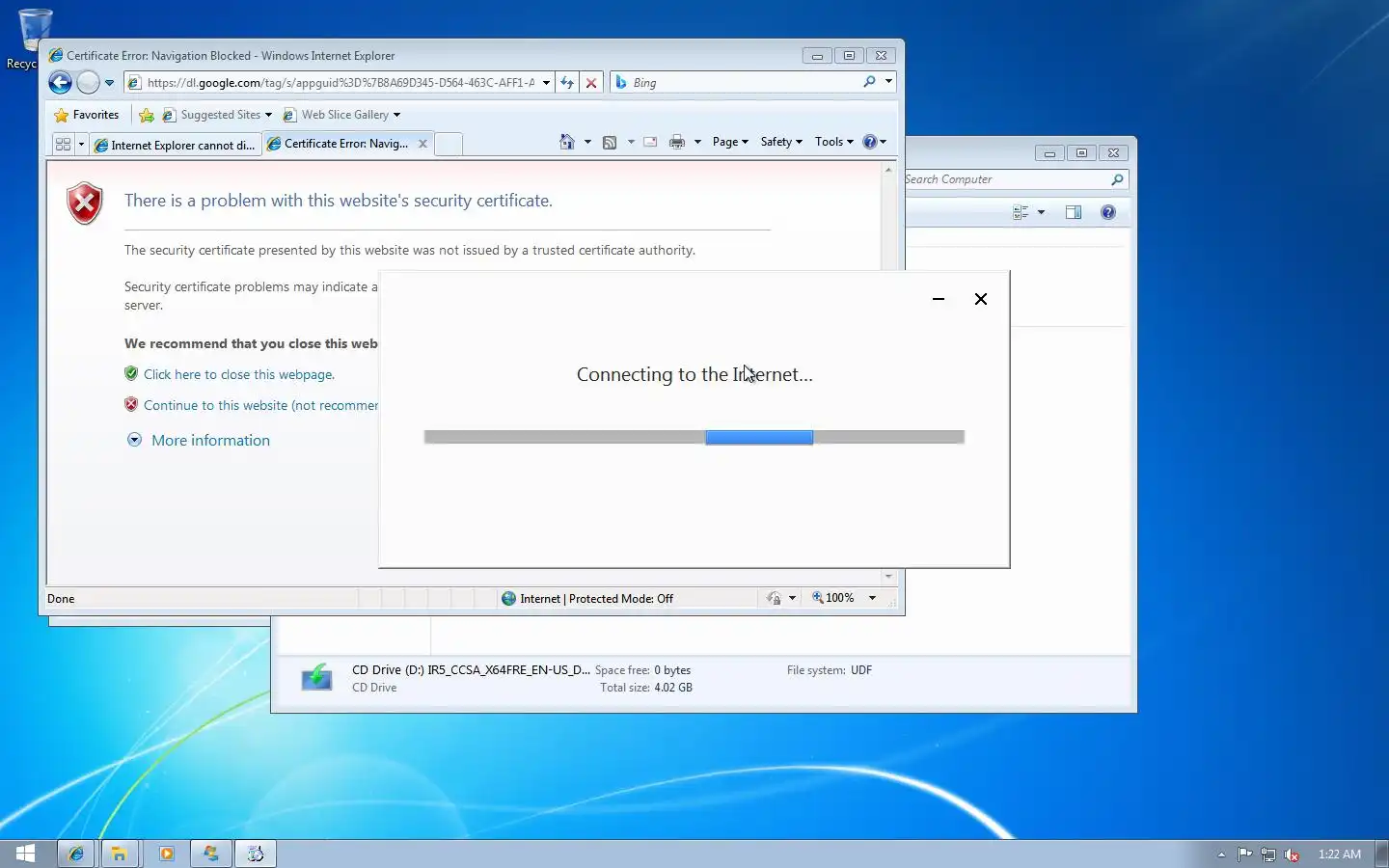Open Windows Media Player taskbar icon

point(166,854)
